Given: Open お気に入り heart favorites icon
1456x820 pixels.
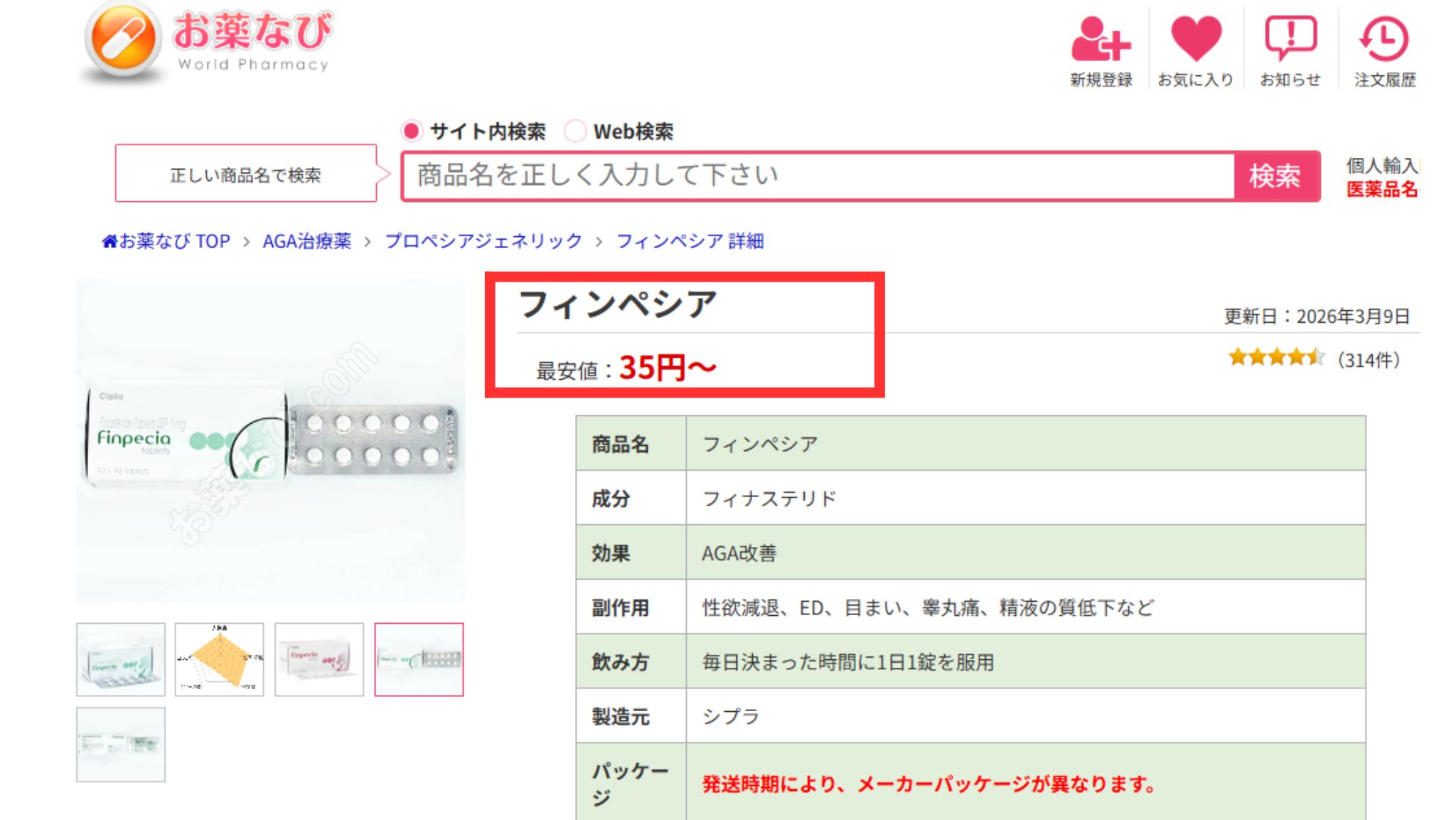Looking at the screenshot, I should (x=1196, y=39).
